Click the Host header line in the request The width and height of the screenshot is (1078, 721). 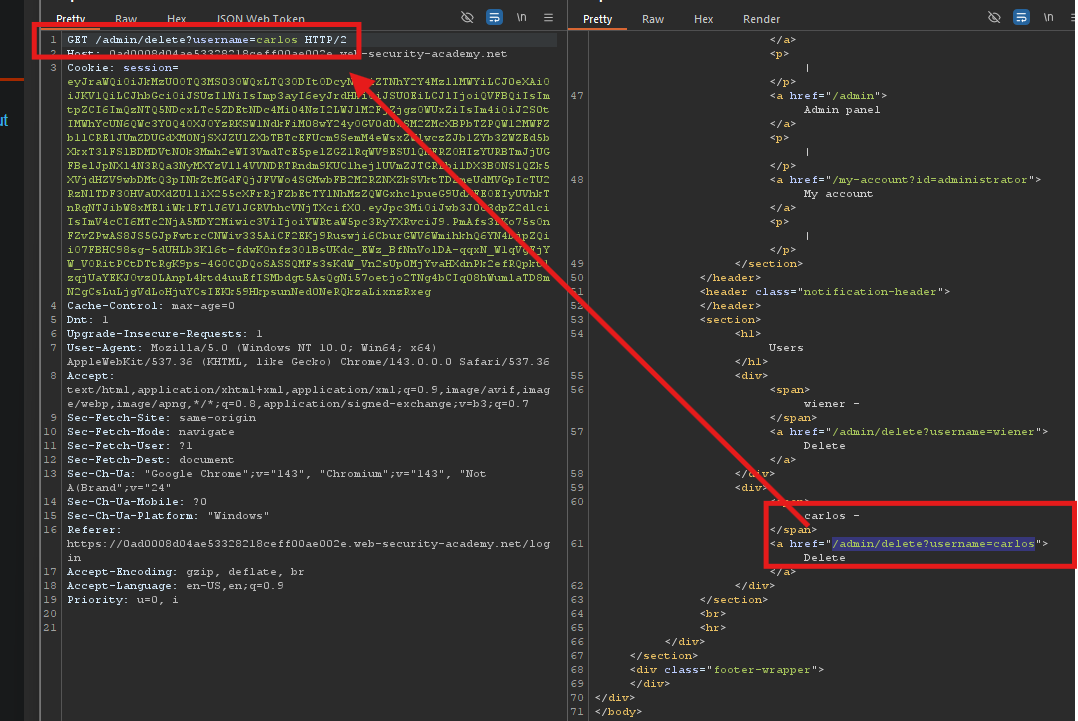(x=287, y=54)
